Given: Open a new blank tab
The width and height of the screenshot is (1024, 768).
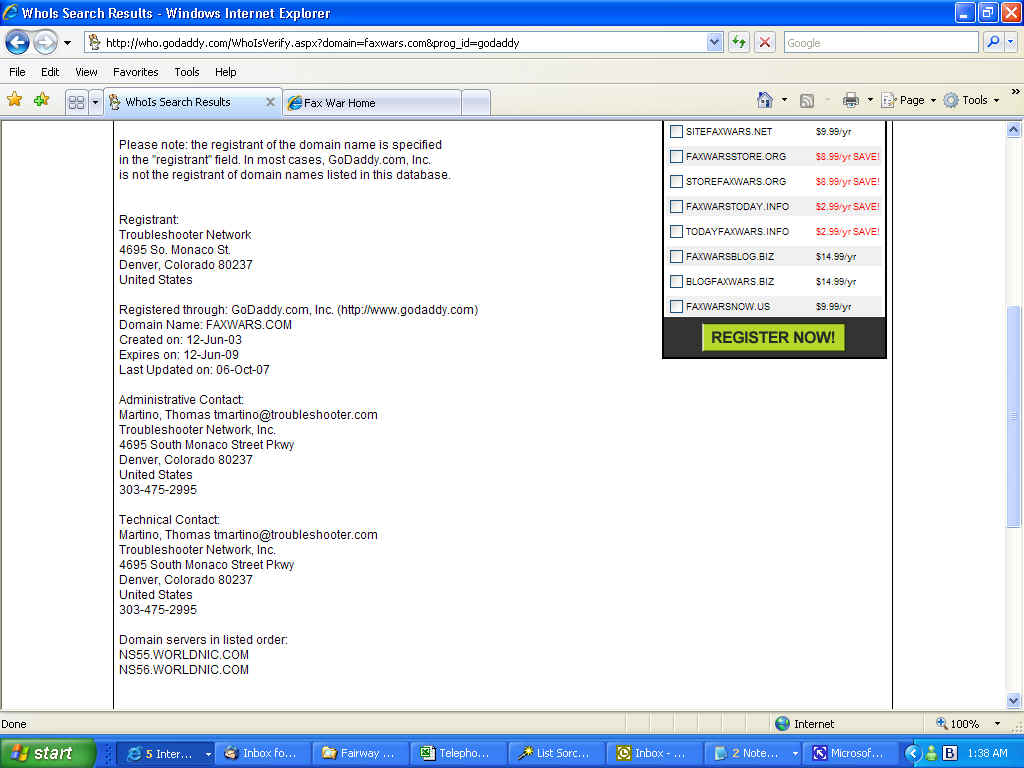Looking at the screenshot, I should point(475,103).
